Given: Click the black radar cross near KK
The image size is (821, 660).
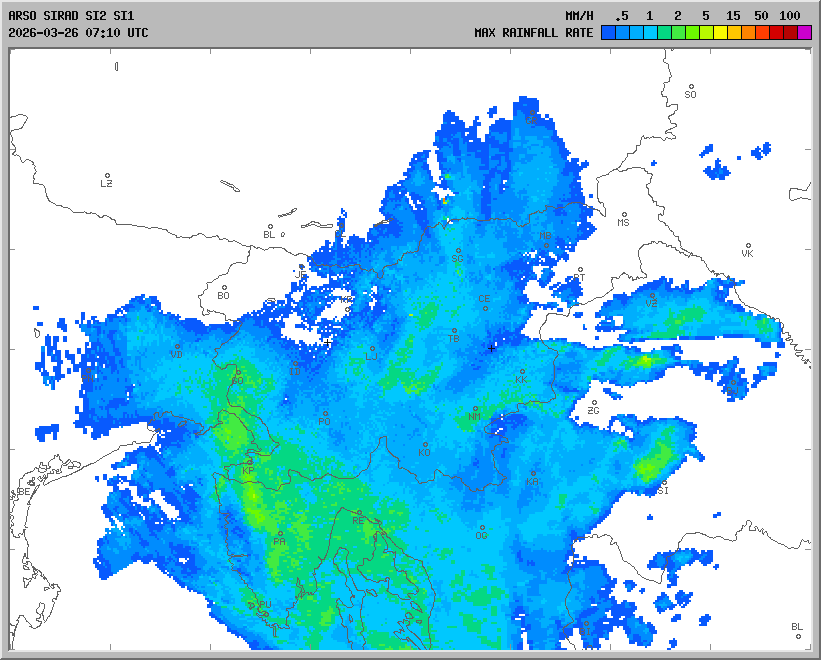Looking at the screenshot, I should point(491,348).
